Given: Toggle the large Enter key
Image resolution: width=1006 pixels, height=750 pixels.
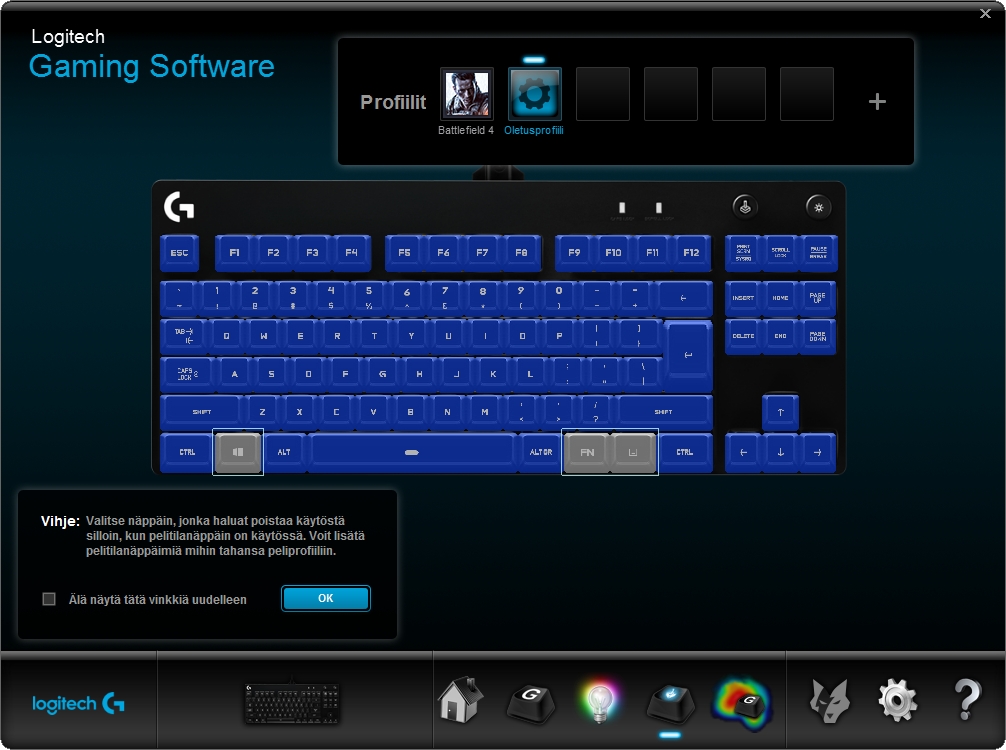Looking at the screenshot, I should (x=688, y=355).
